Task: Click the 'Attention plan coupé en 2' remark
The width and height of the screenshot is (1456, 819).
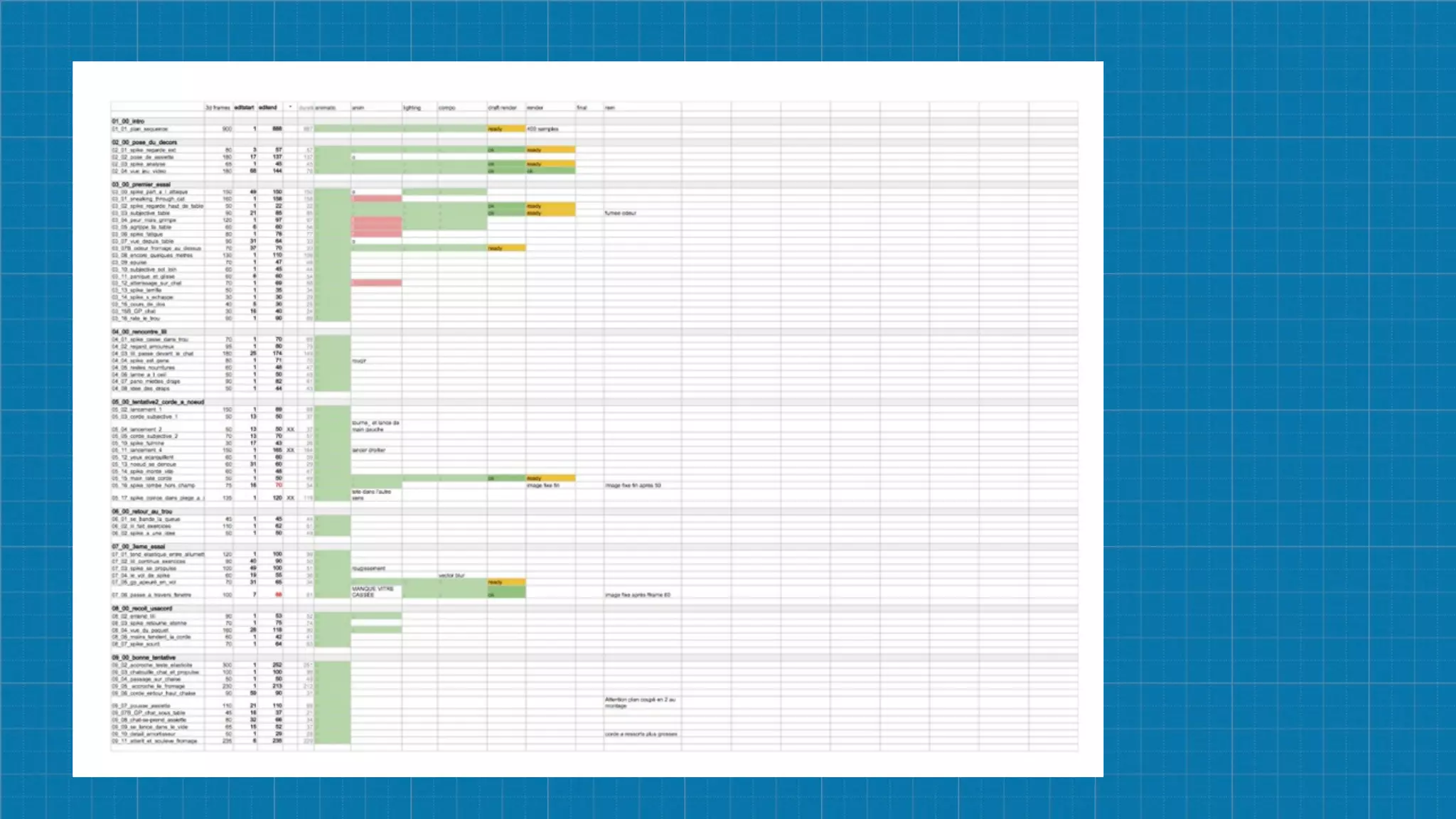Action: 641,702
